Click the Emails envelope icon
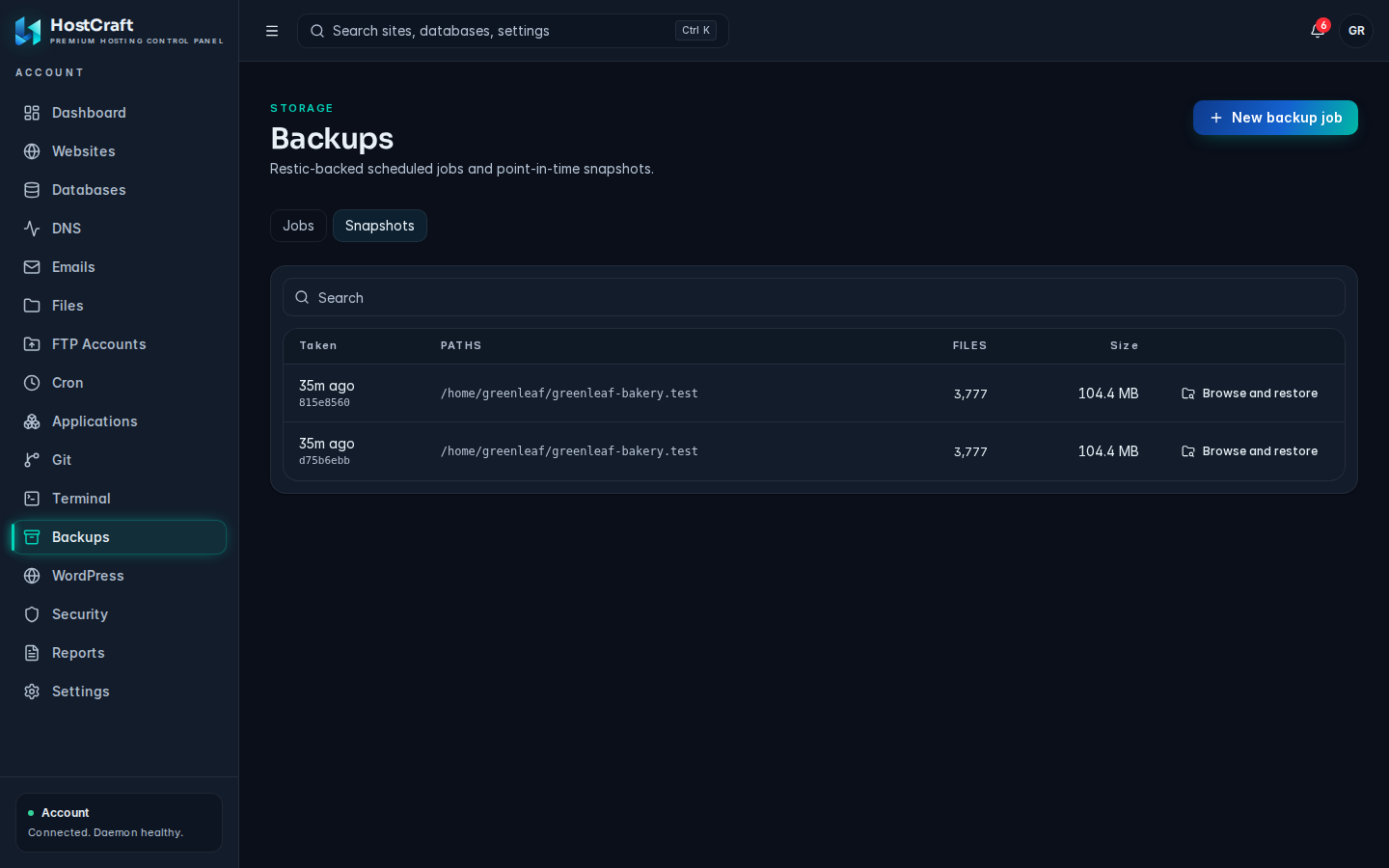This screenshot has height=868, width=1389. coord(32,267)
